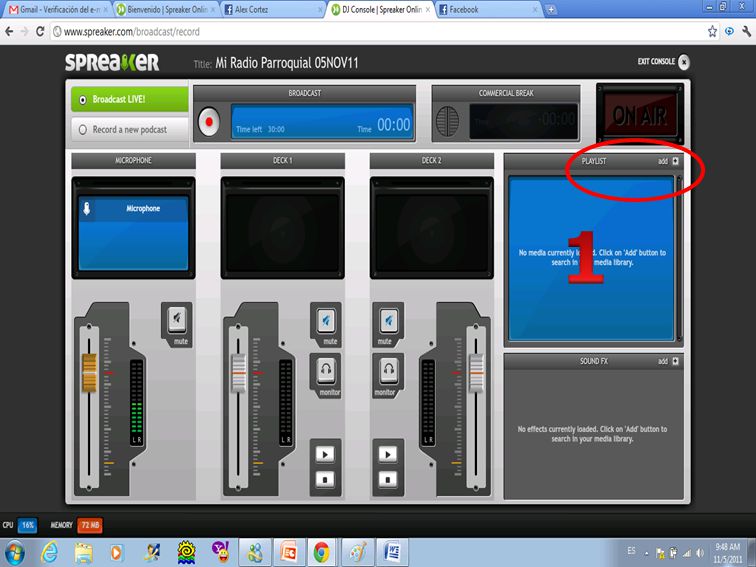The image size is (756, 567).
Task: Stop Deck 1 playback
Action: 325,480
